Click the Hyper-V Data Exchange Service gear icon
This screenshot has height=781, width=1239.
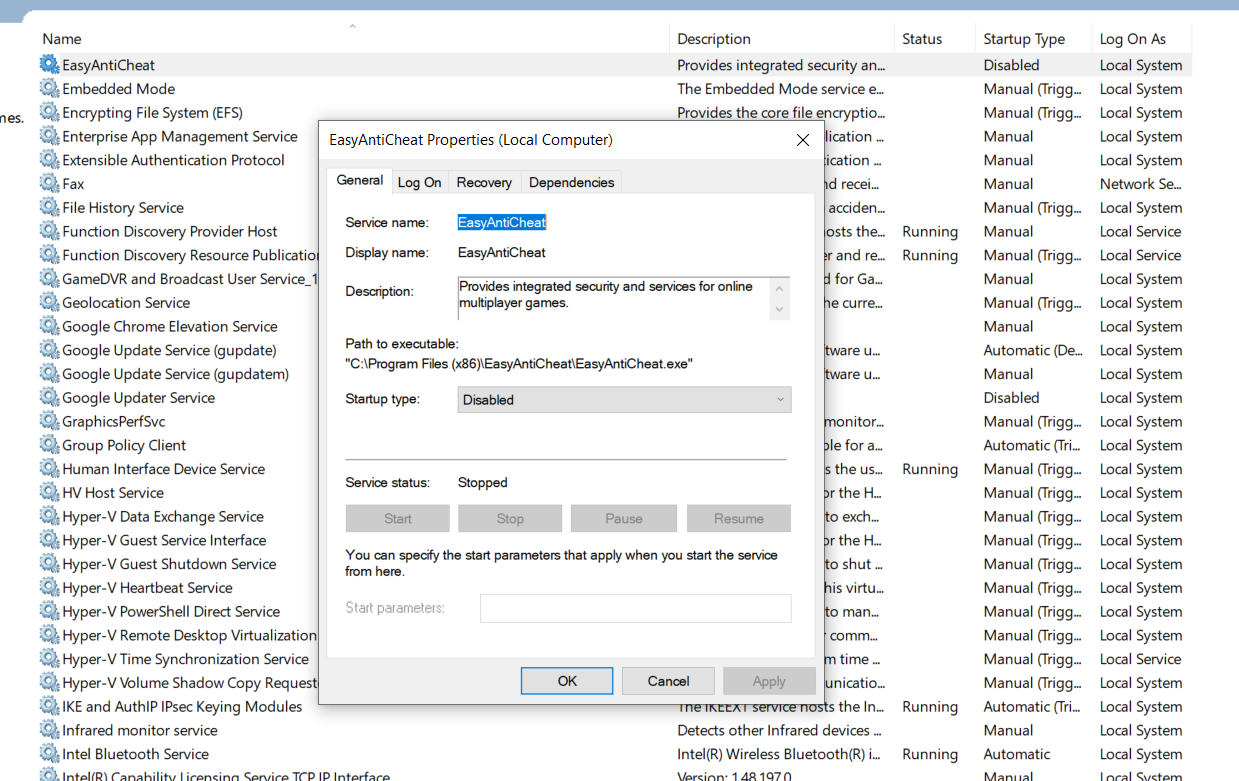click(x=49, y=516)
